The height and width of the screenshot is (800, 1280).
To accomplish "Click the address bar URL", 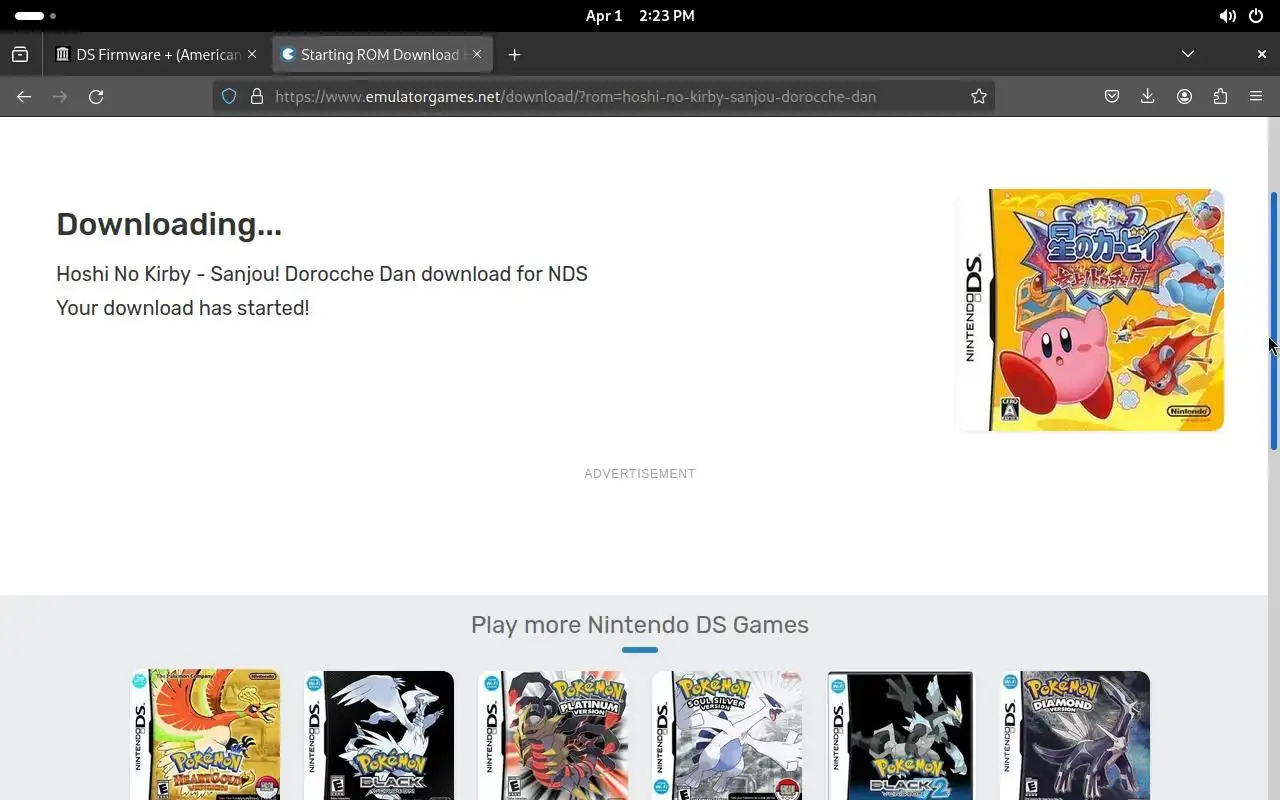I will point(575,97).
